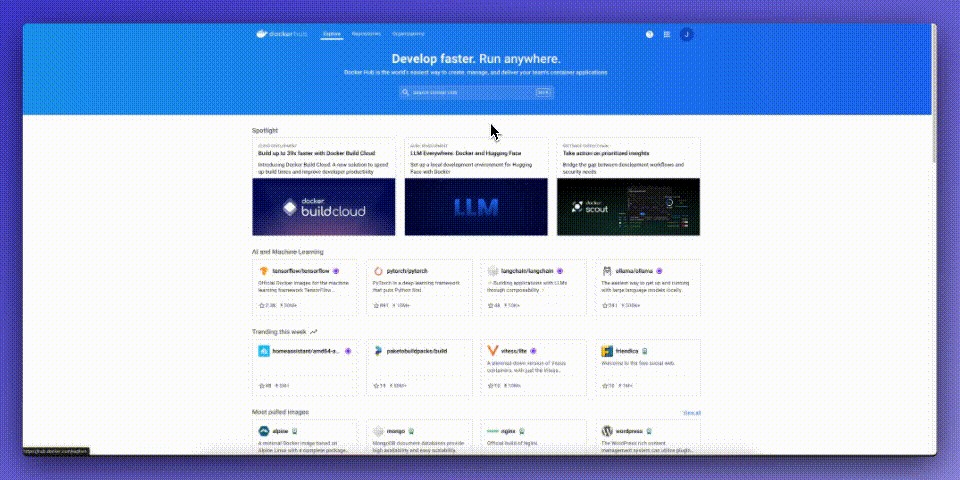Image resolution: width=960 pixels, height=480 pixels.
Task: Open the vitess/lite repository link
Action: coord(514,351)
